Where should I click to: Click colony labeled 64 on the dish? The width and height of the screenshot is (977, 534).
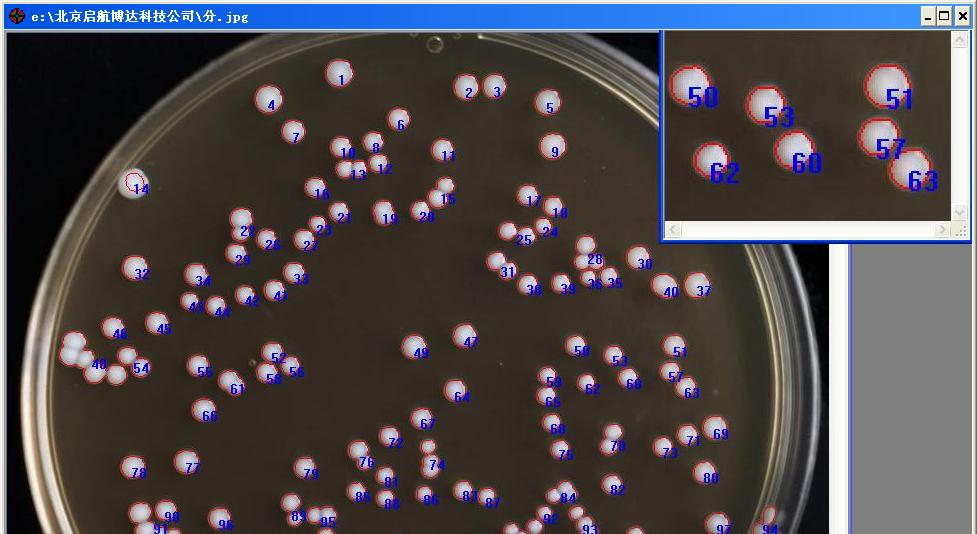(455, 391)
